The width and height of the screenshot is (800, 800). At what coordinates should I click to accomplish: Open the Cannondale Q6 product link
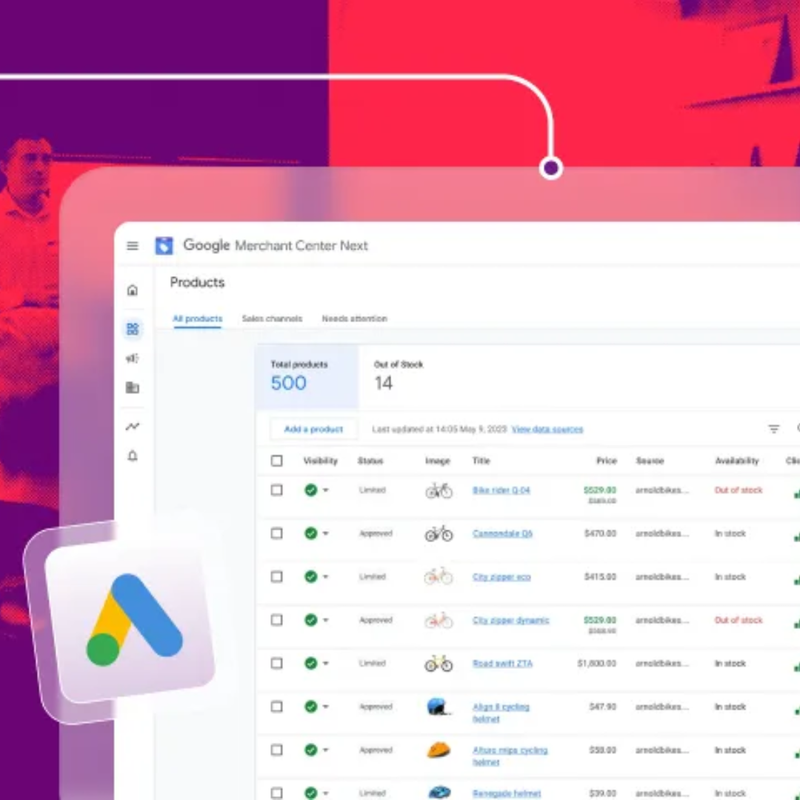point(503,534)
